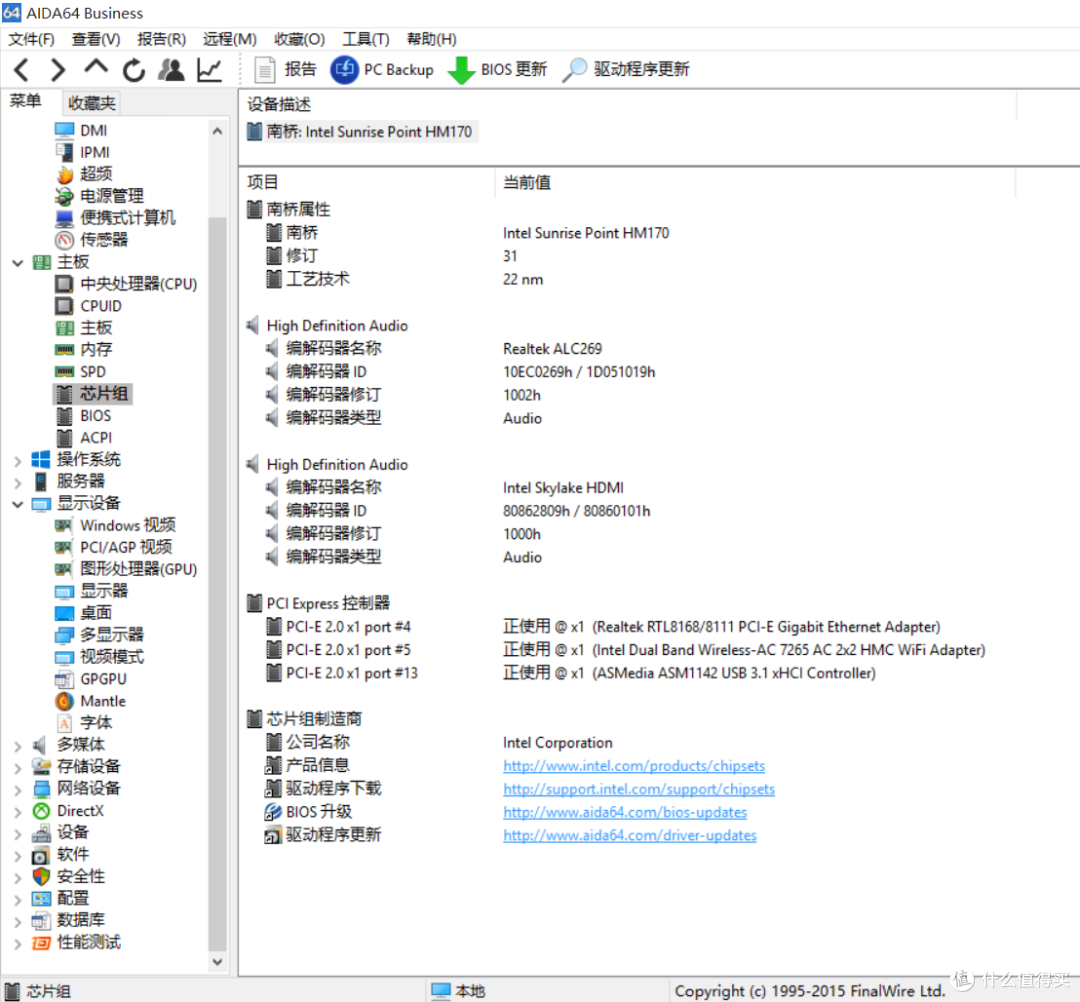The width and height of the screenshot is (1080, 1002).
Task: Select 内存 memory item
Action: [83, 350]
